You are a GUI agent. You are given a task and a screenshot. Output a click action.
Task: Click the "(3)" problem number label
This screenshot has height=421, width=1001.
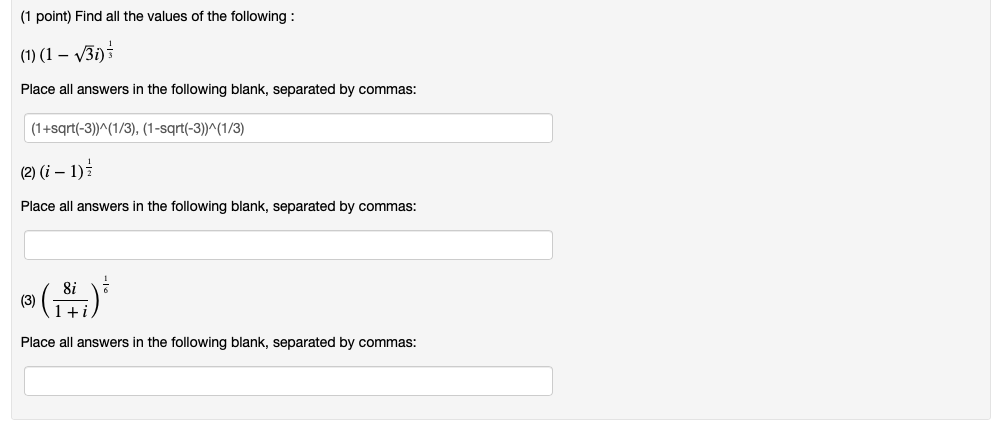pos(27,299)
